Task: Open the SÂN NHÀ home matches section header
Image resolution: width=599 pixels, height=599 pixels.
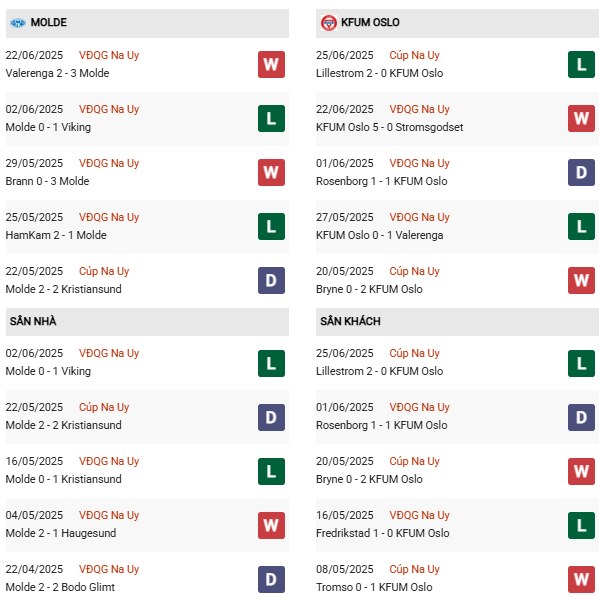Action: [147, 322]
